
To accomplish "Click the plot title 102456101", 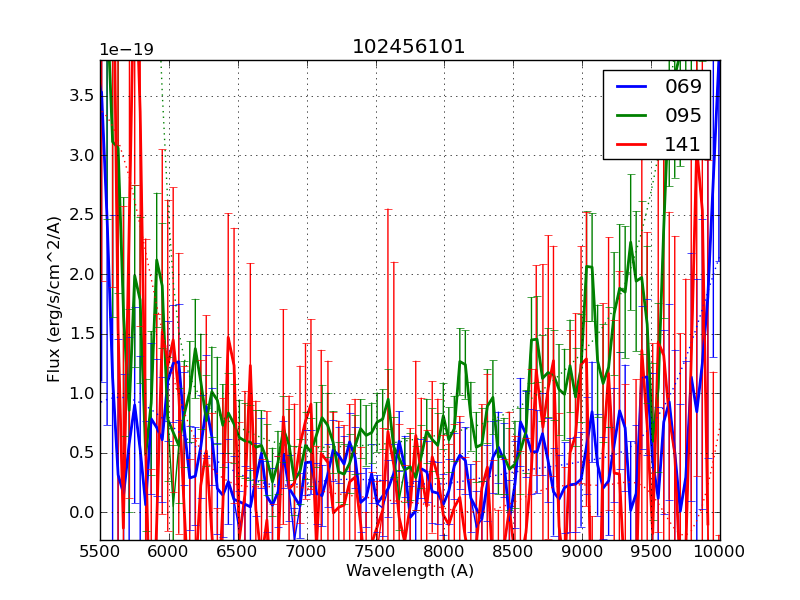I will point(408,47).
